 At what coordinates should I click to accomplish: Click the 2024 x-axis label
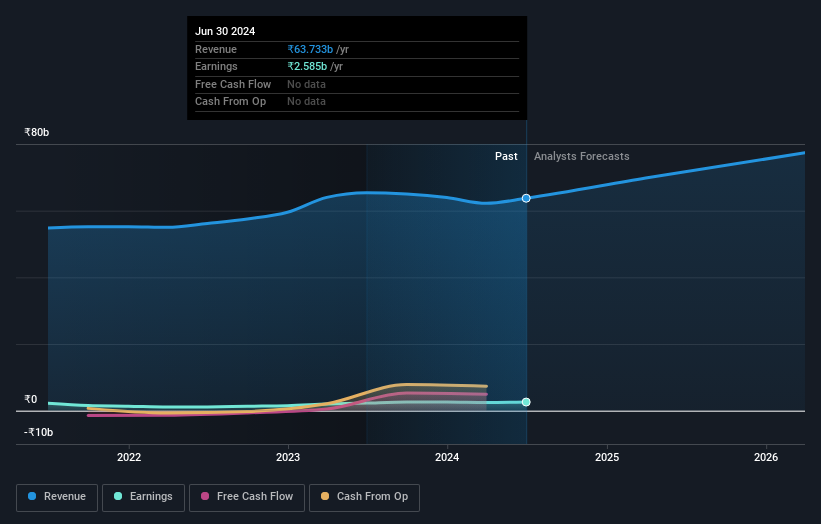coord(447,457)
